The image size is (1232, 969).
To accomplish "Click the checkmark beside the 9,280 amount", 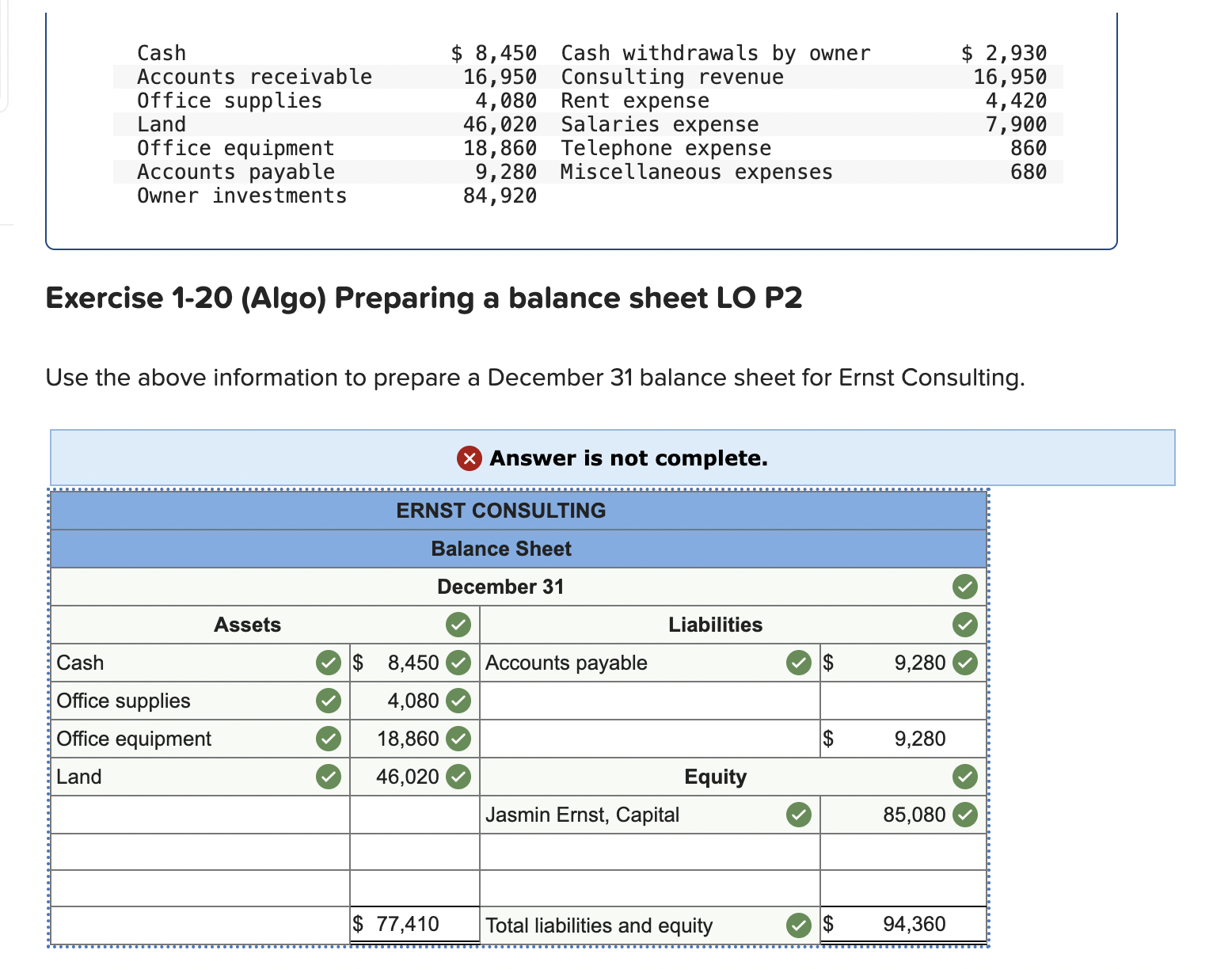I will [x=964, y=663].
